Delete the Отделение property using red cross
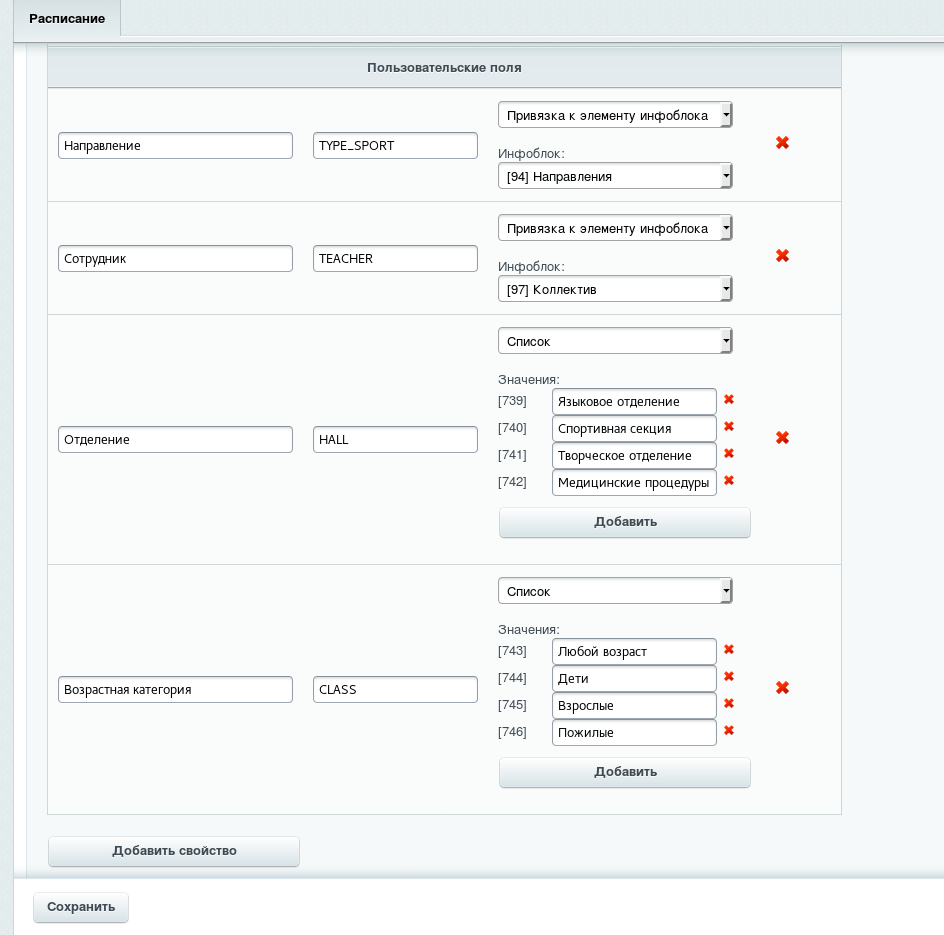 pyautogui.click(x=782, y=438)
